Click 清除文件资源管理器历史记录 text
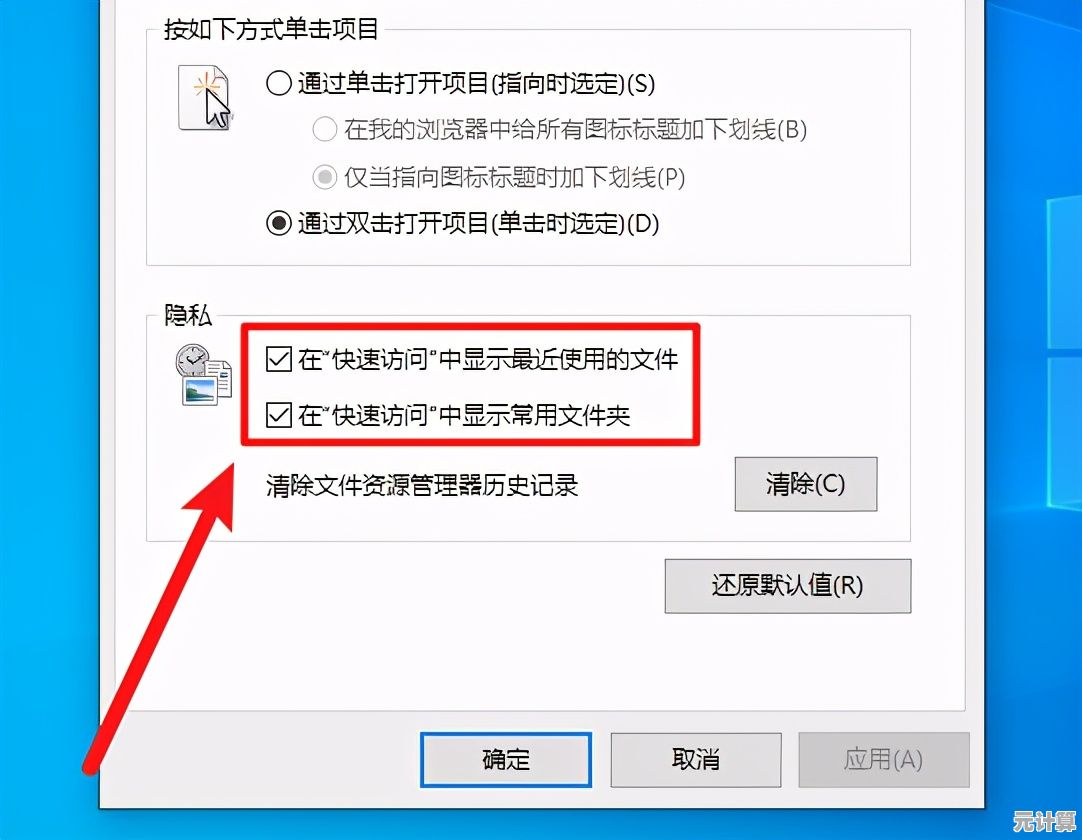 422,485
